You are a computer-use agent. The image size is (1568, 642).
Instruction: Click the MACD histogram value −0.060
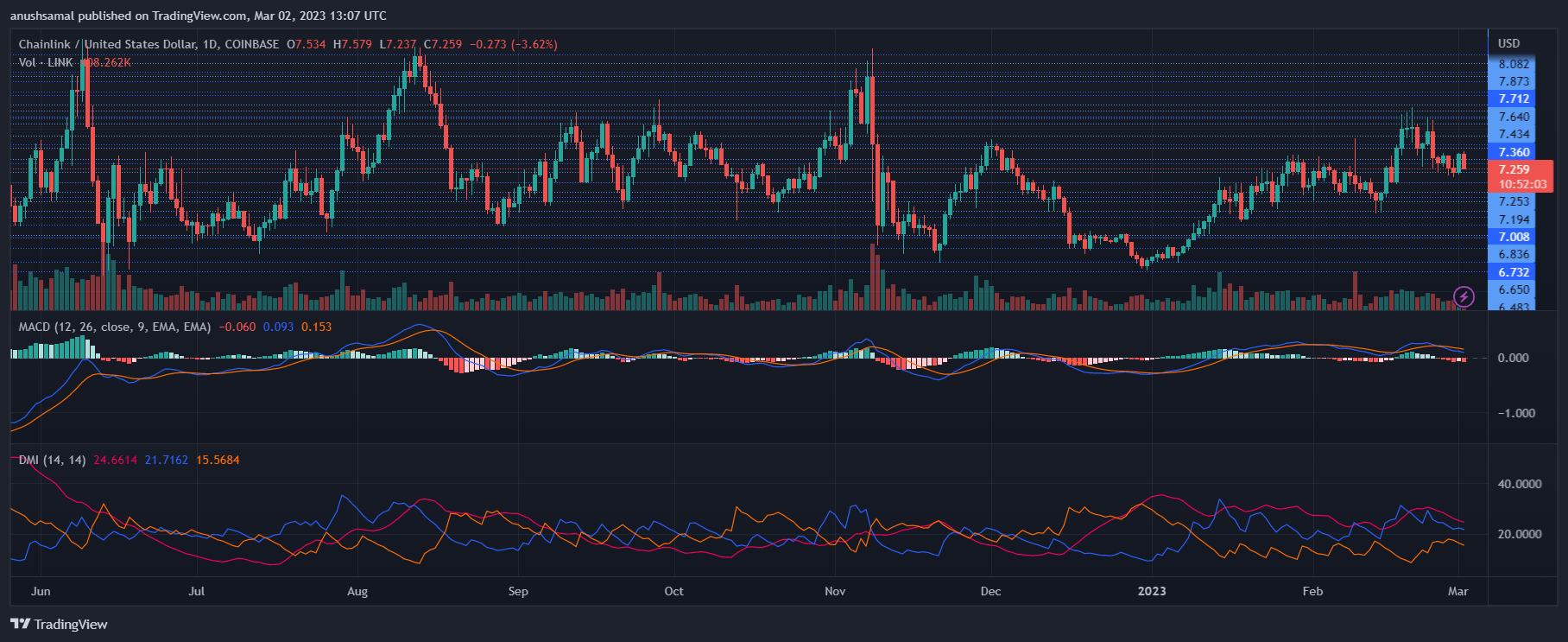(237, 327)
